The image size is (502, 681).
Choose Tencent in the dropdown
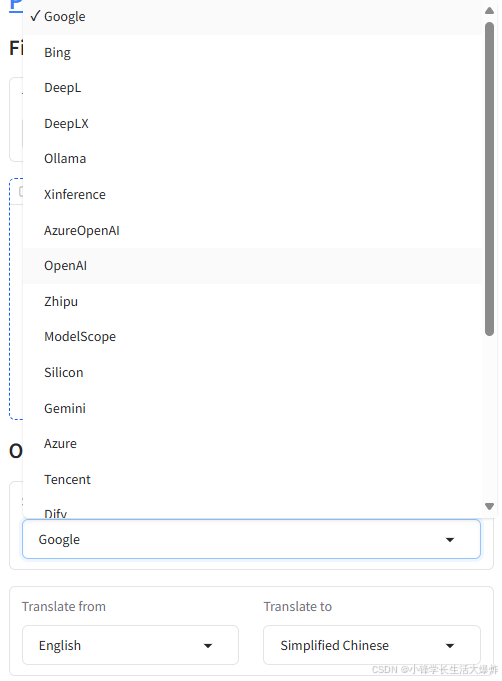pos(252,479)
